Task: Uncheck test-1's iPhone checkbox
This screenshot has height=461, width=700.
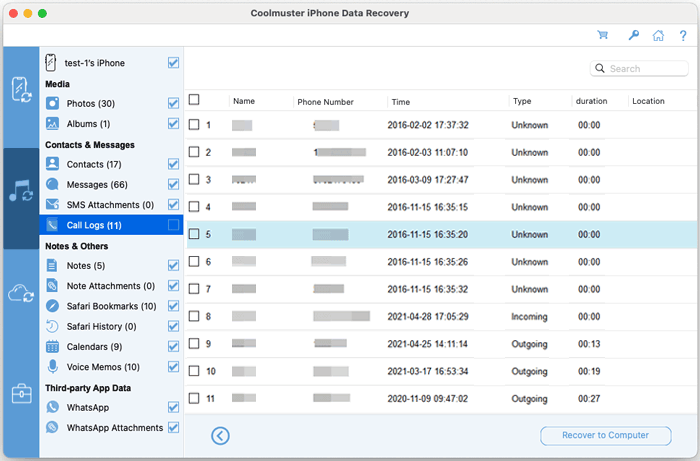Action: click(173, 63)
